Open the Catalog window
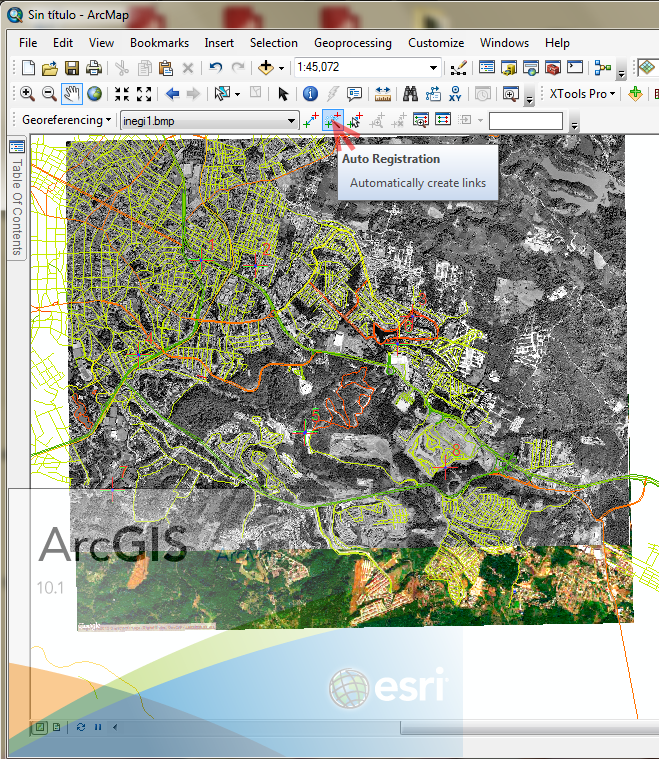659x759 pixels. 509,68
